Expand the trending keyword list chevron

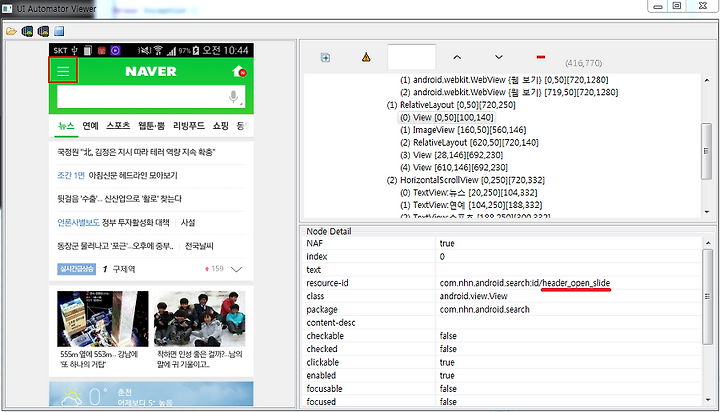point(236,269)
